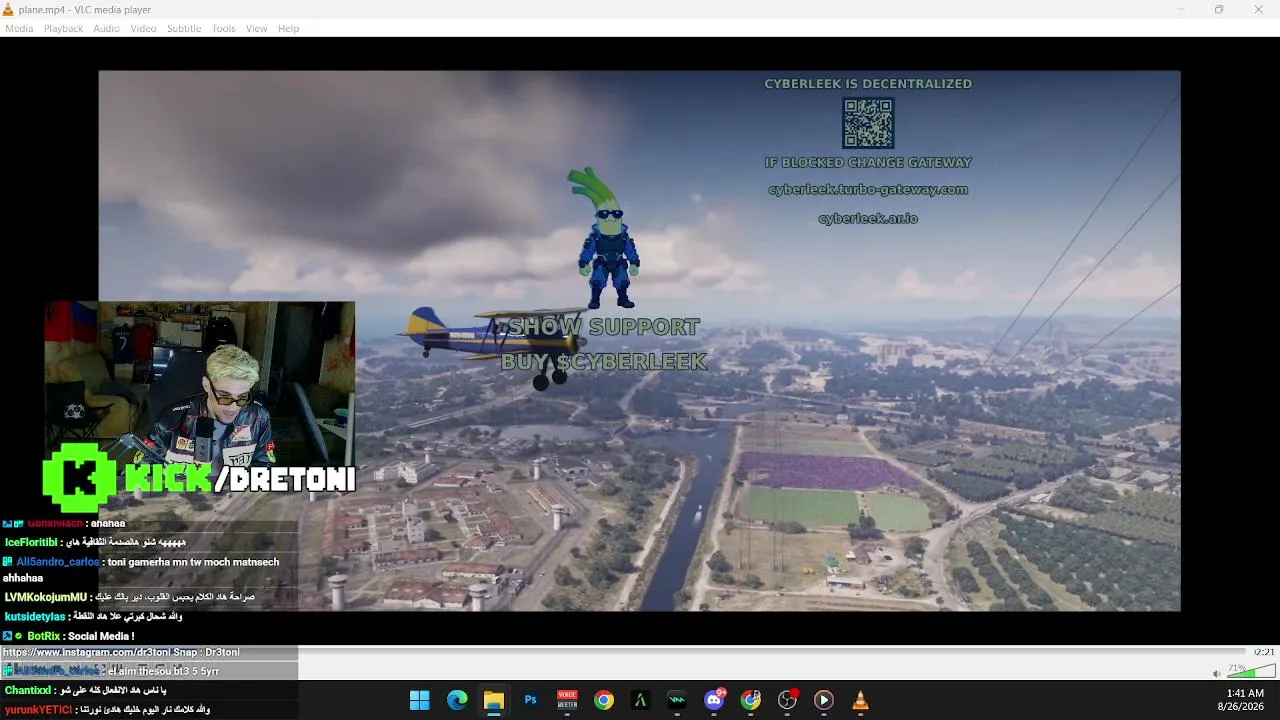Viewport: 1280px width, 720px height.
Task: Open the Video menu
Action: pos(143,28)
